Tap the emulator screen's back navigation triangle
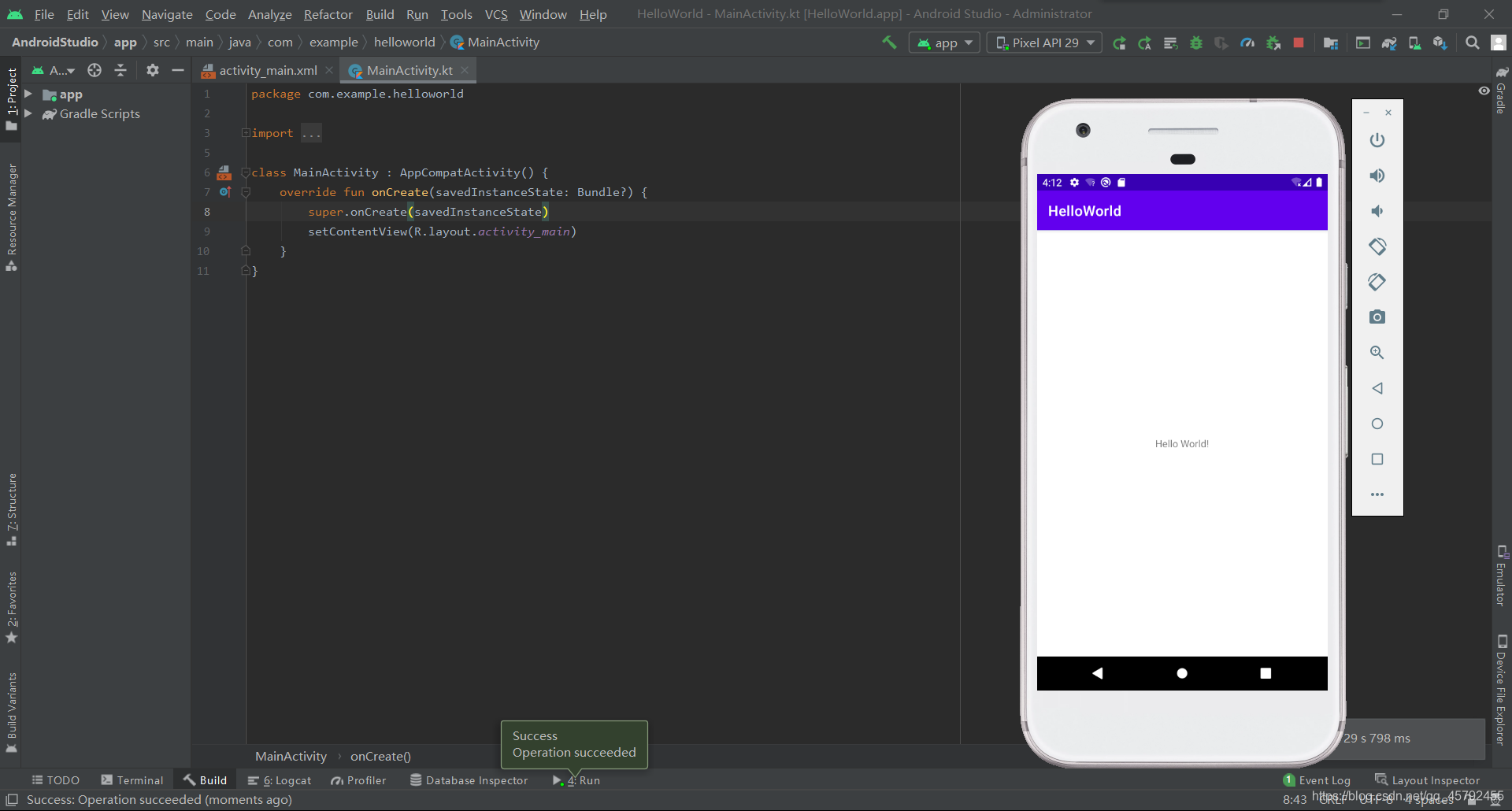Image resolution: width=1512 pixels, height=811 pixels. coord(1097,673)
